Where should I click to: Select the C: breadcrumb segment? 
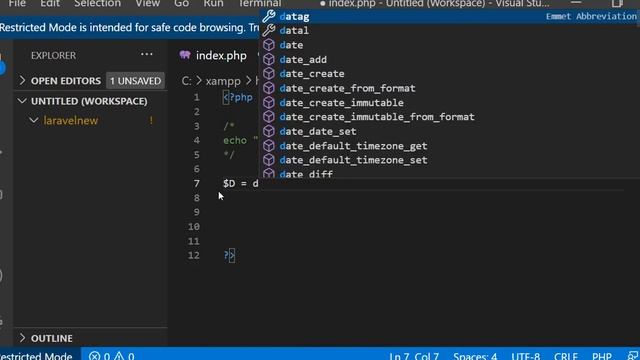[186, 81]
